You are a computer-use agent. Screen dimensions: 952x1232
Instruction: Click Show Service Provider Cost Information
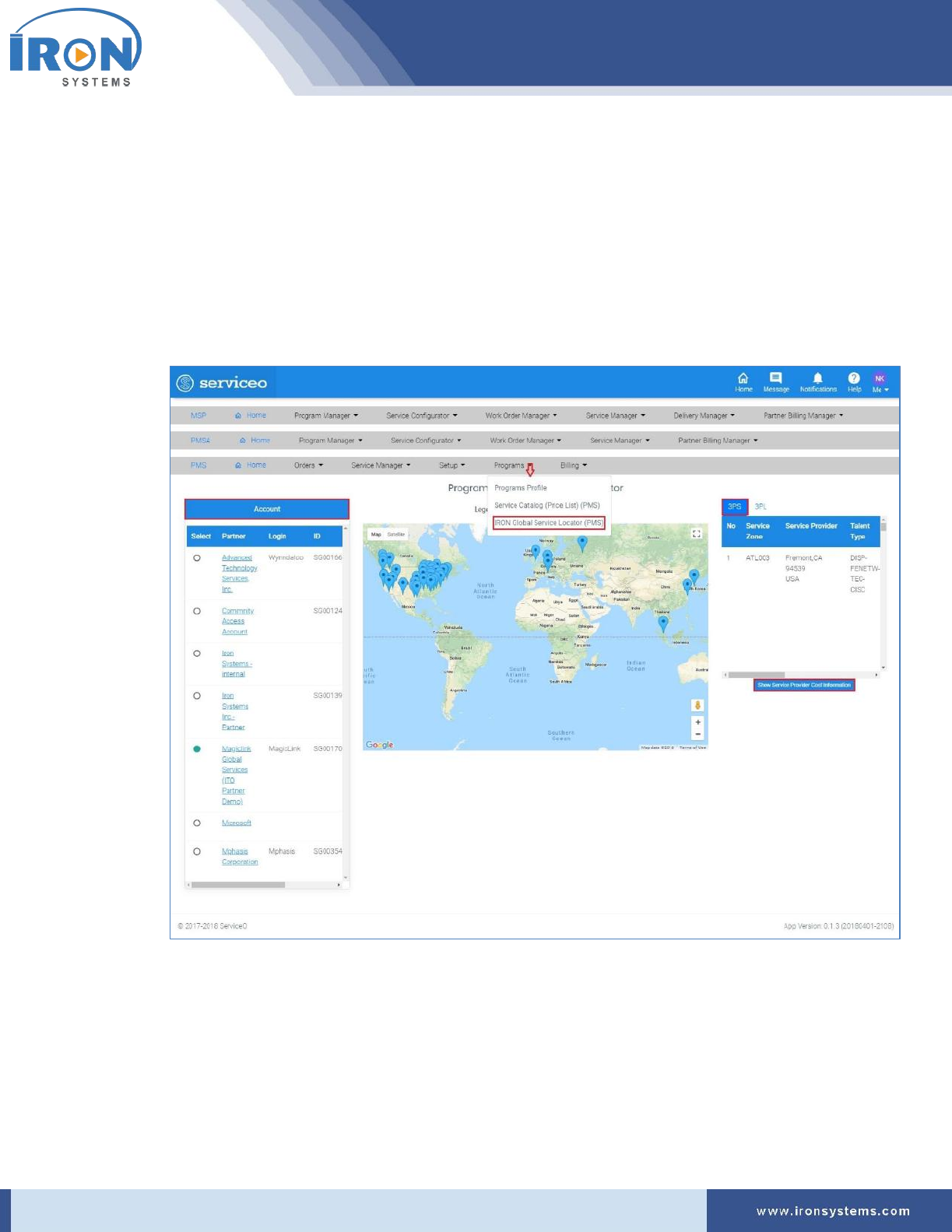tap(804, 685)
